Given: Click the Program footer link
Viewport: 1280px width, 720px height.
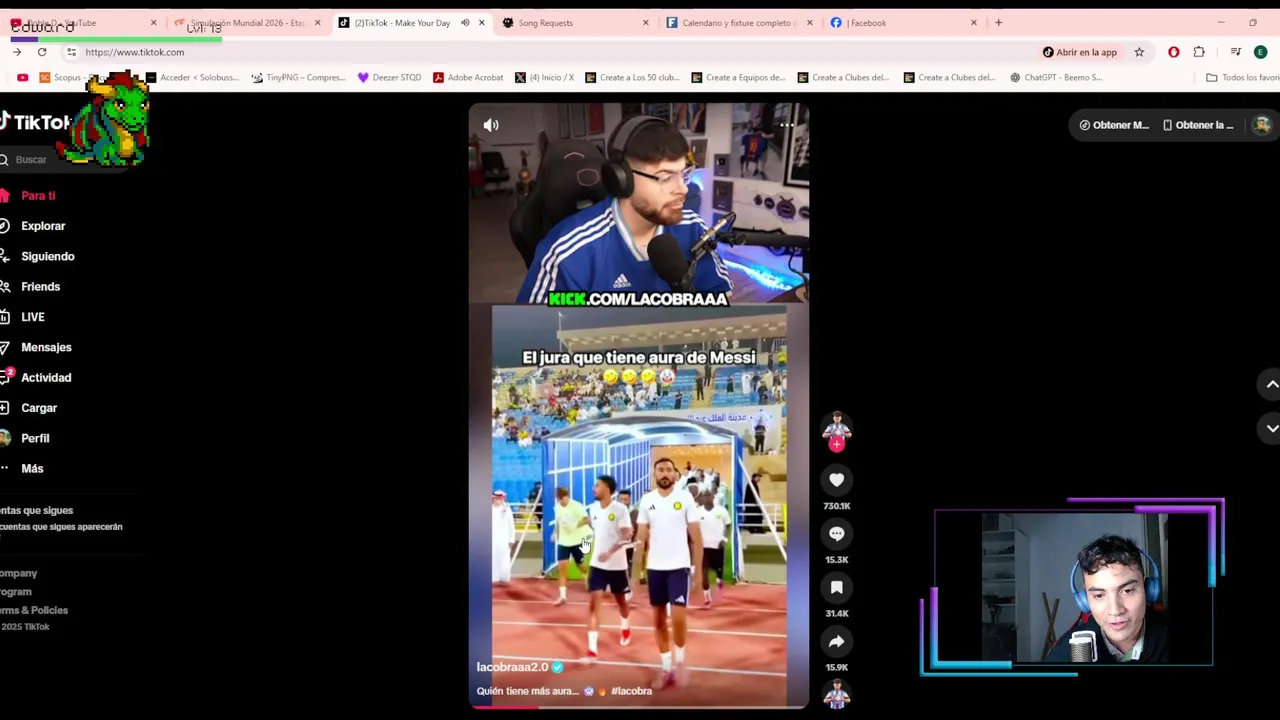Looking at the screenshot, I should click(x=16, y=592).
